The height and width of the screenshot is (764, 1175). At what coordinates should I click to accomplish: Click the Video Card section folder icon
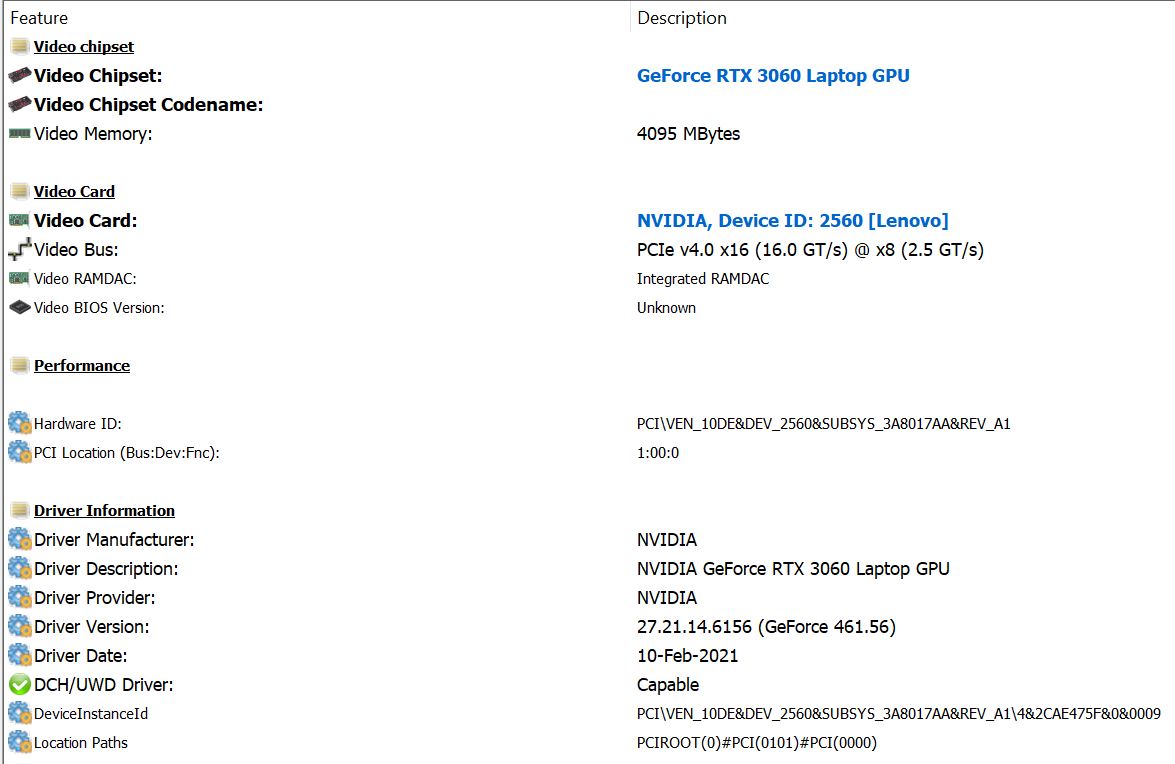pos(19,192)
